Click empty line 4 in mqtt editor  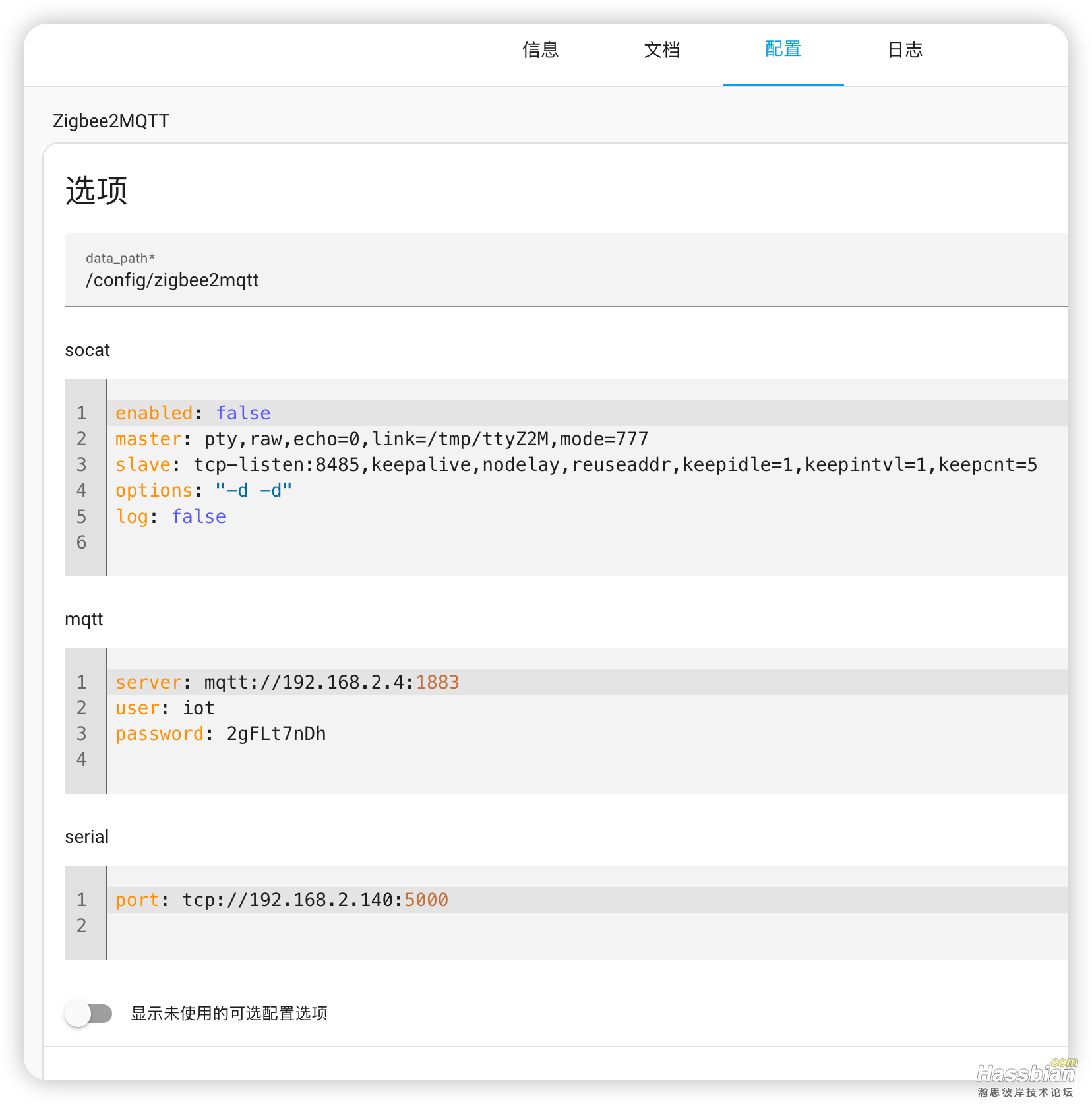coord(588,759)
